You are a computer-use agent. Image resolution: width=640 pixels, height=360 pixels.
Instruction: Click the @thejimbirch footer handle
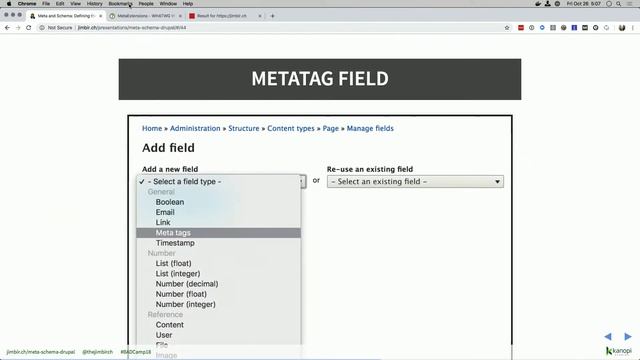pos(98,352)
